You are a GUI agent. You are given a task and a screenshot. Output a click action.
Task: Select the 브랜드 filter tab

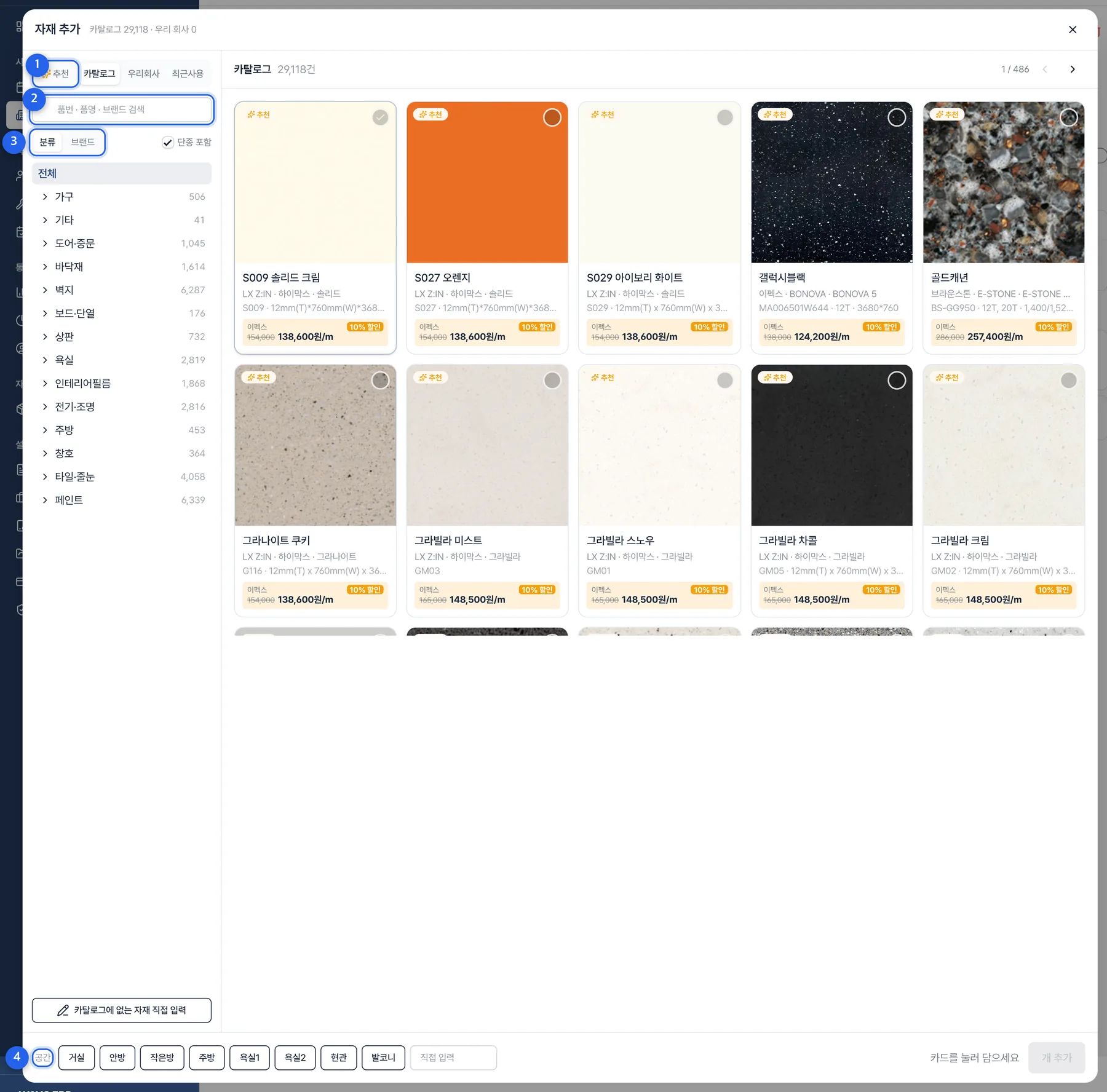tap(83, 142)
